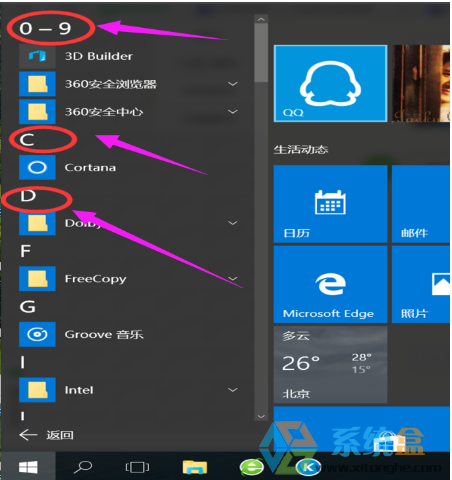Click the 360安全浏览器 folder icon
The image size is (452, 480).
click(x=37, y=84)
